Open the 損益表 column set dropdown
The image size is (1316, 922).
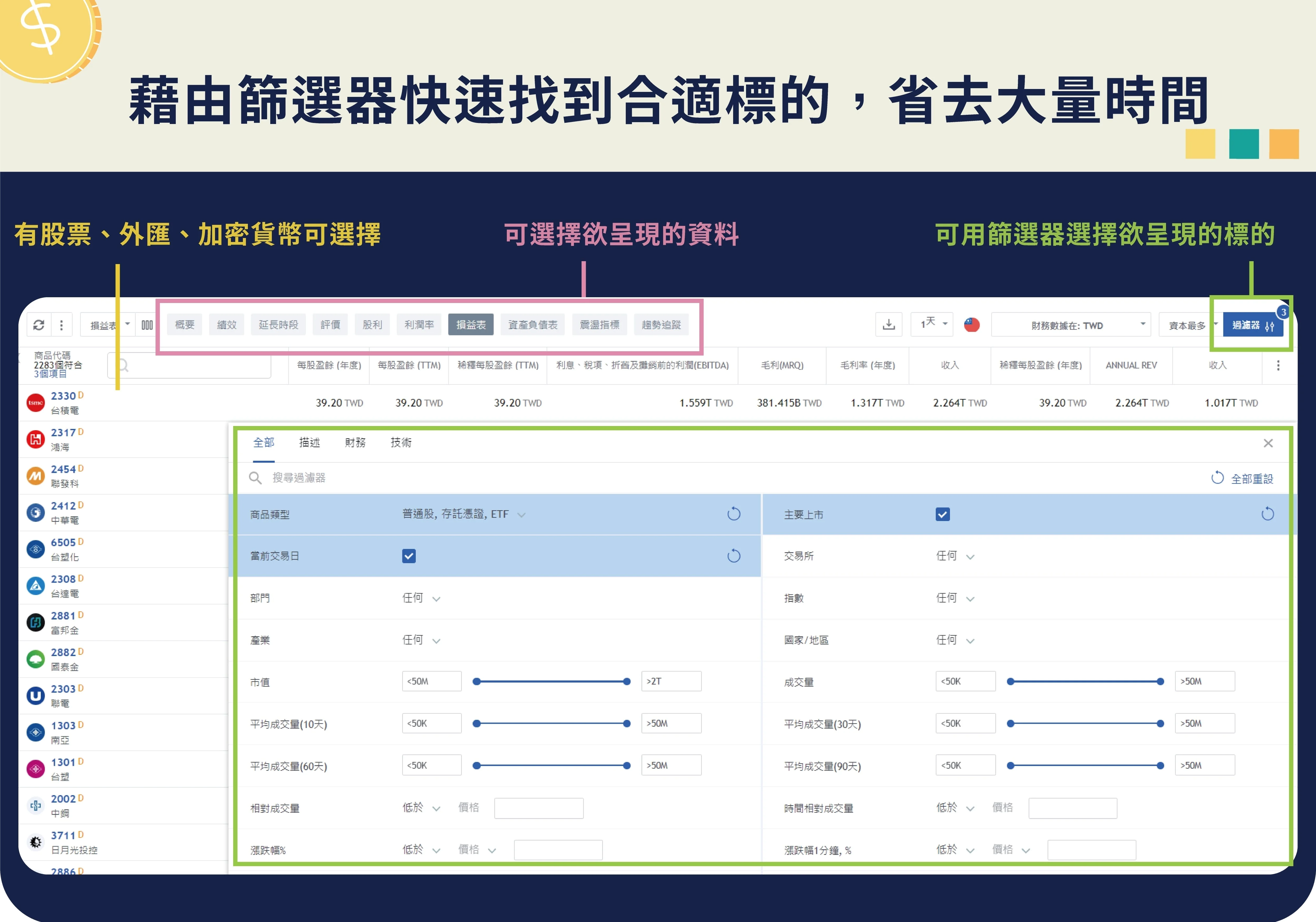[108, 325]
